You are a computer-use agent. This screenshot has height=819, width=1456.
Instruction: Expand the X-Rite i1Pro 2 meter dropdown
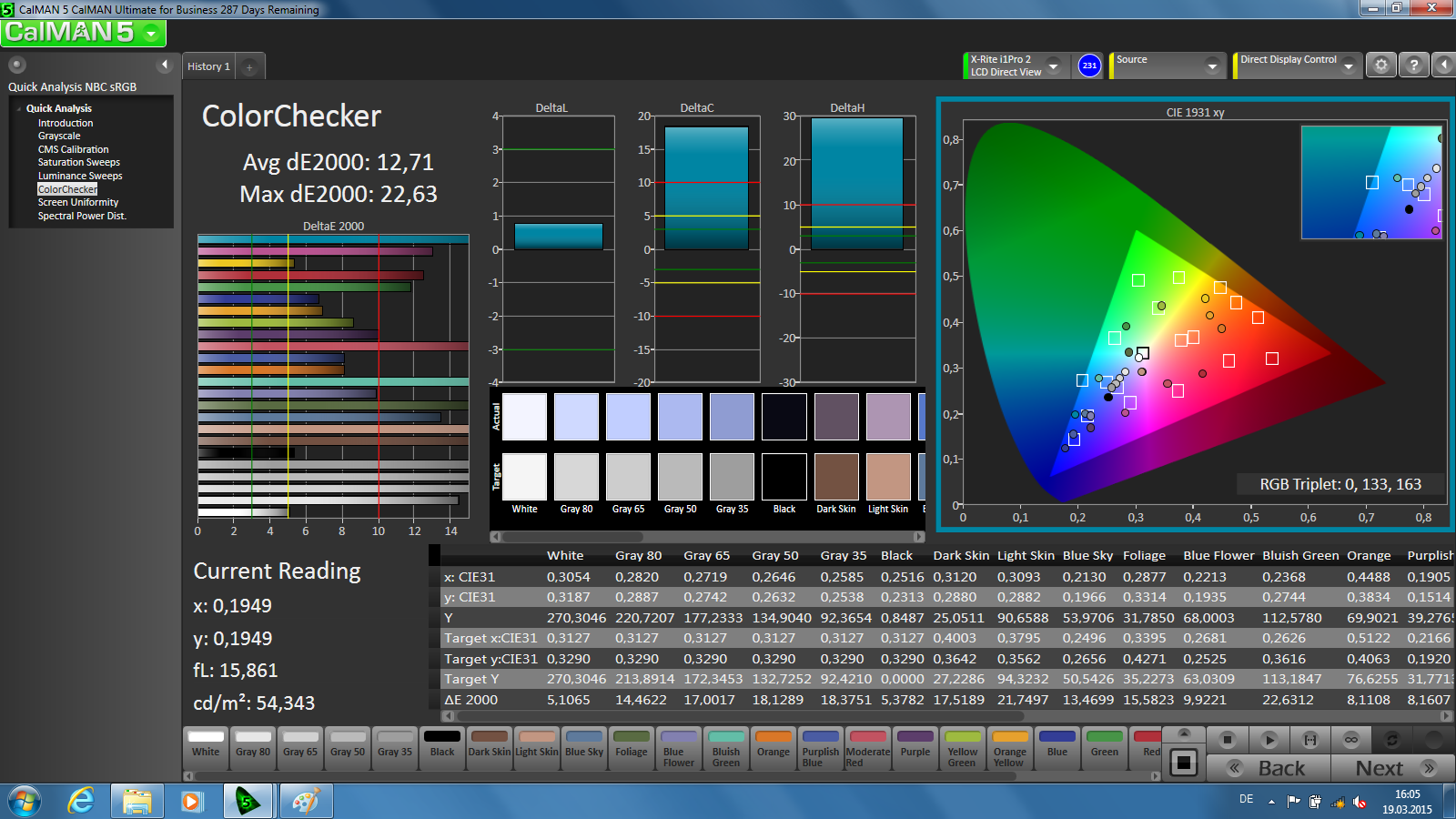1053,66
